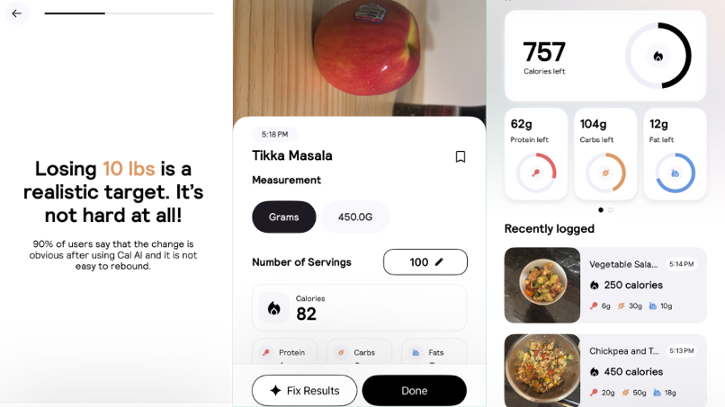Open the Fats macro card
Viewport: 725px width, 407px height.
tap(432, 353)
